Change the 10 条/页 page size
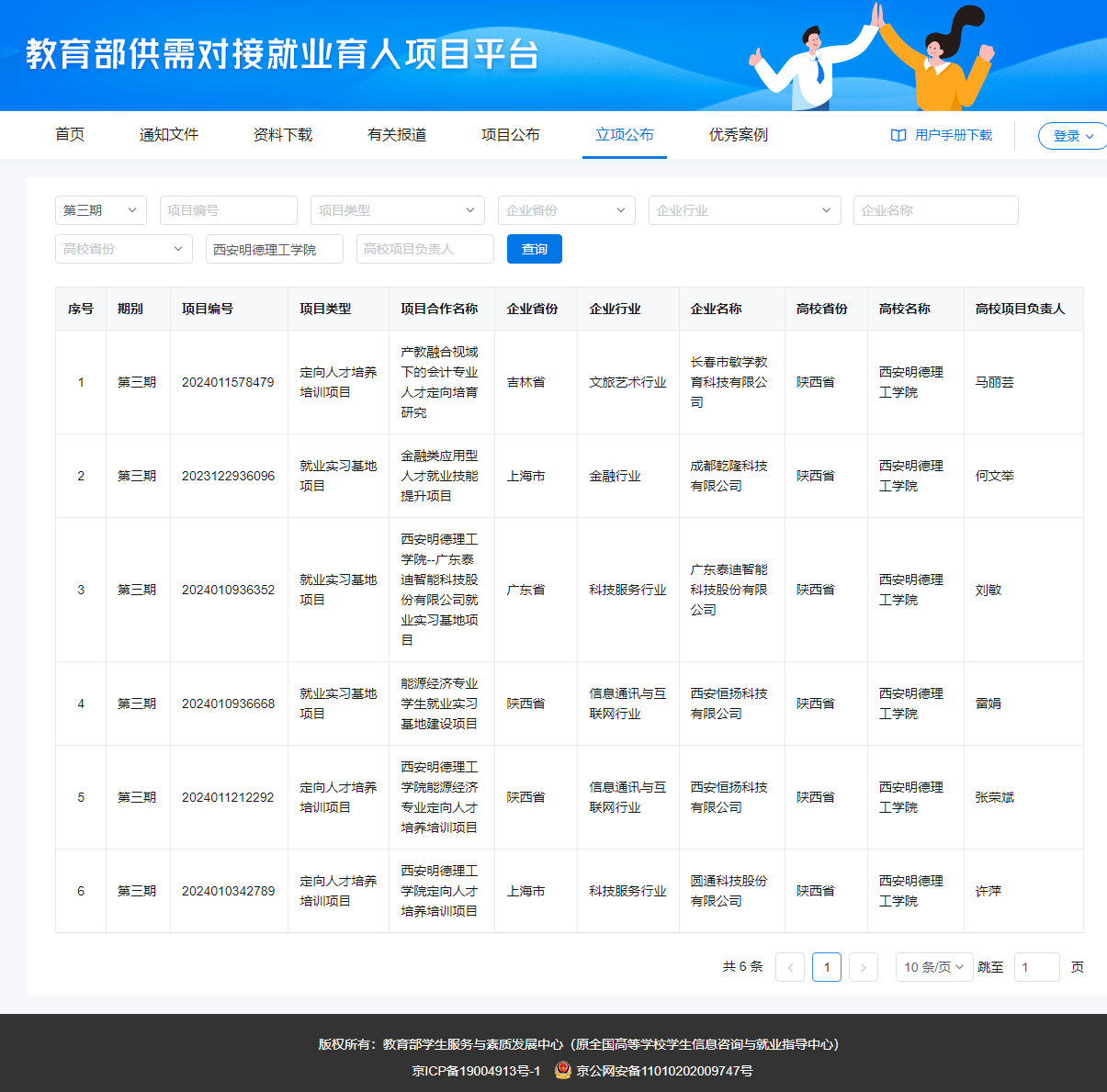 pos(933,967)
